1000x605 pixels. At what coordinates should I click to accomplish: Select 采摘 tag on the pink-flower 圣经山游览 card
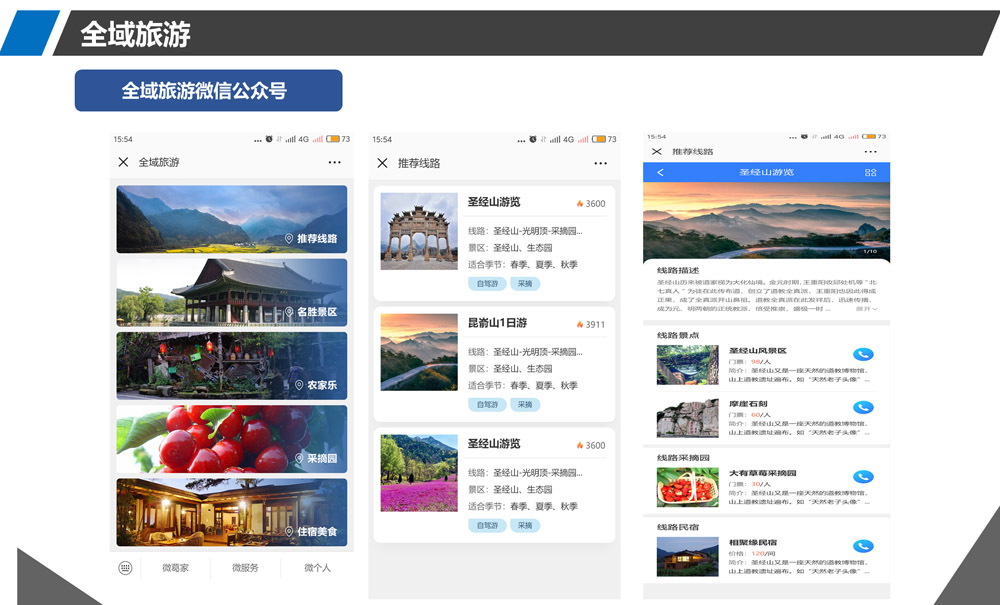[525, 525]
